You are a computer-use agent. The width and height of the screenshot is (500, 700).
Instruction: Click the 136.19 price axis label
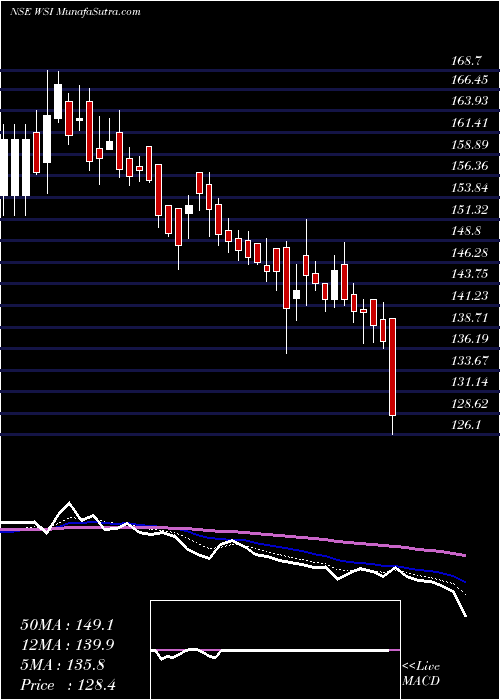[470, 339]
